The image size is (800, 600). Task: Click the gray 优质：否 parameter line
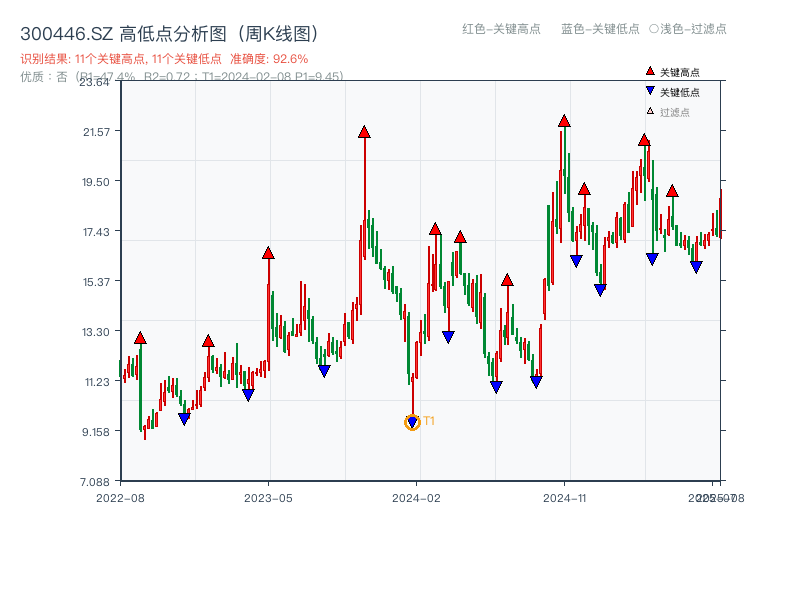[182, 77]
